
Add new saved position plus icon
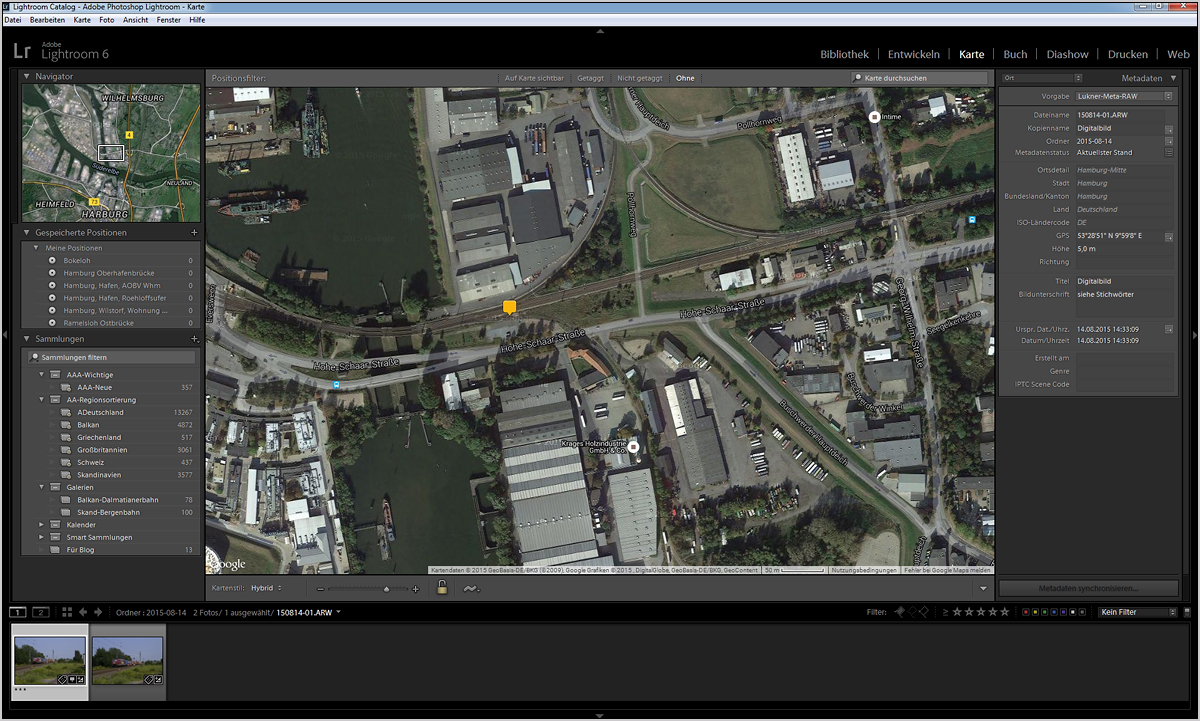(x=194, y=232)
